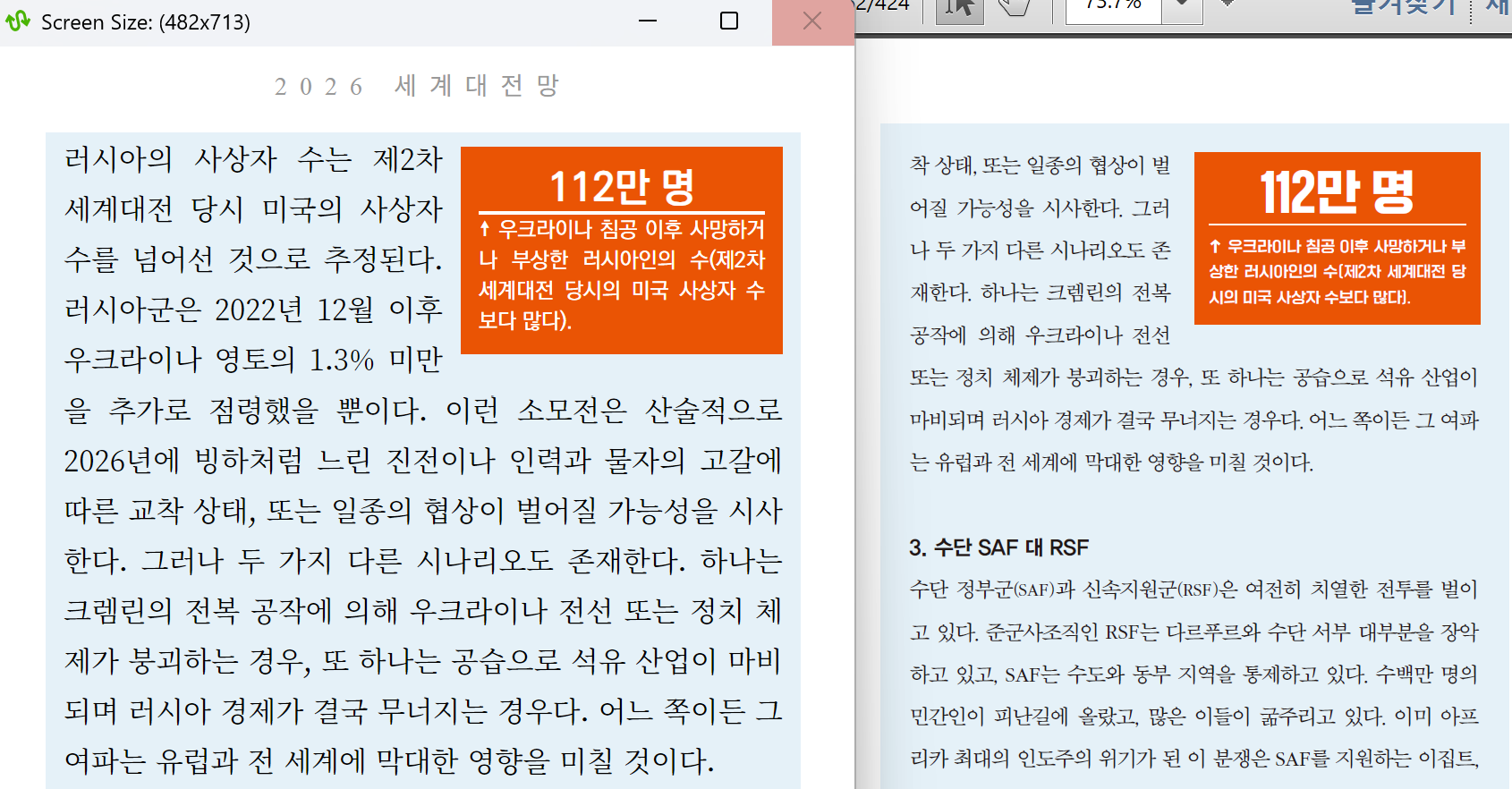Open the 즐겨찾기 bookmarks link
1512x789 pixels.
coord(1405,7)
